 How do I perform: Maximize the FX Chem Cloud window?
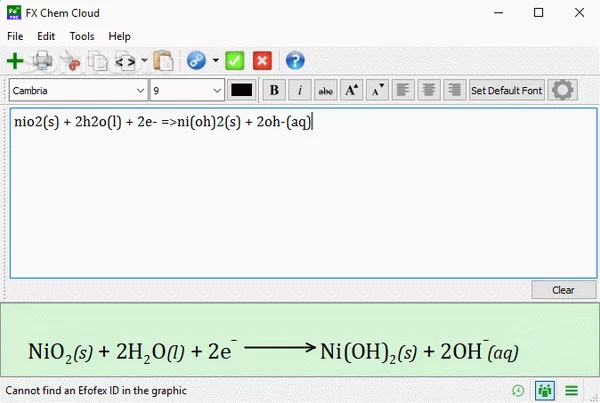pos(538,13)
